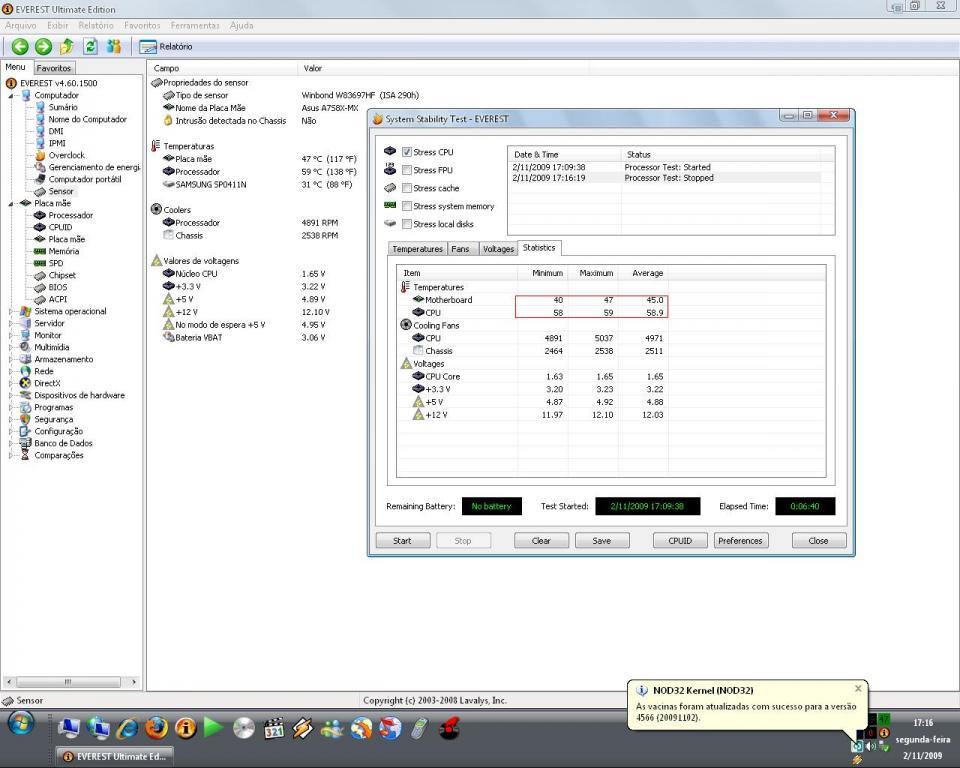Open the CPUID item in the tree
This screenshot has width=960, height=768.
[x=60, y=227]
